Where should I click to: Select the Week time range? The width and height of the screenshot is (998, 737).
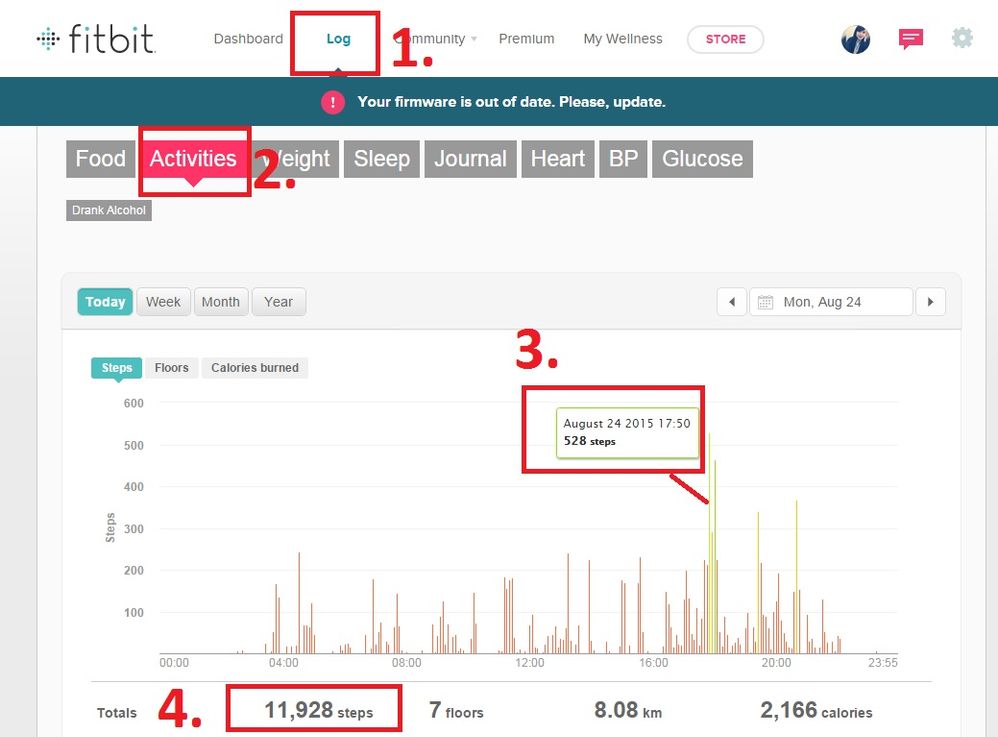[x=163, y=302]
